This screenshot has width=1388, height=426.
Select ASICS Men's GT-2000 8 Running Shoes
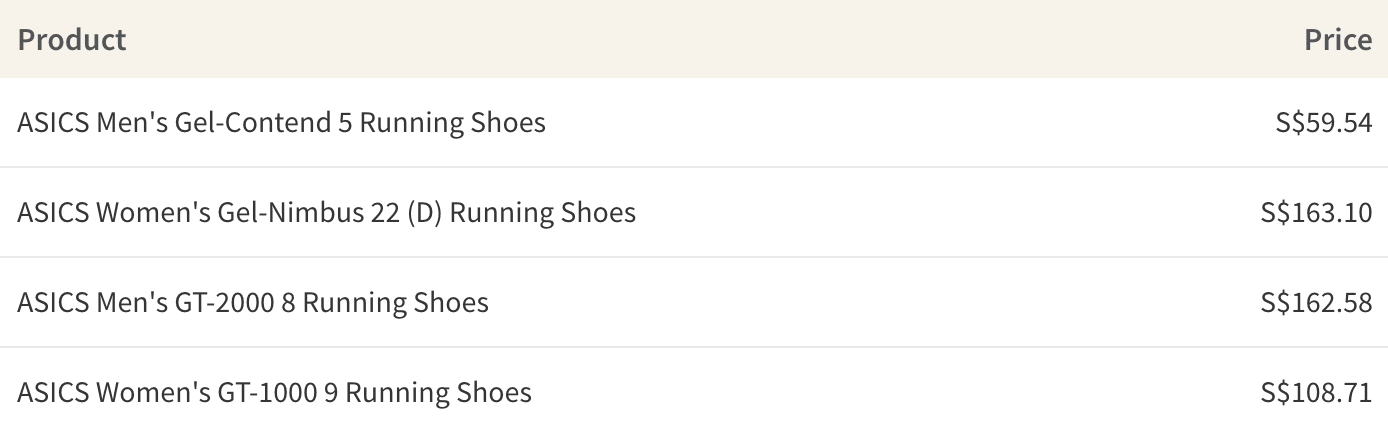[x=252, y=302]
